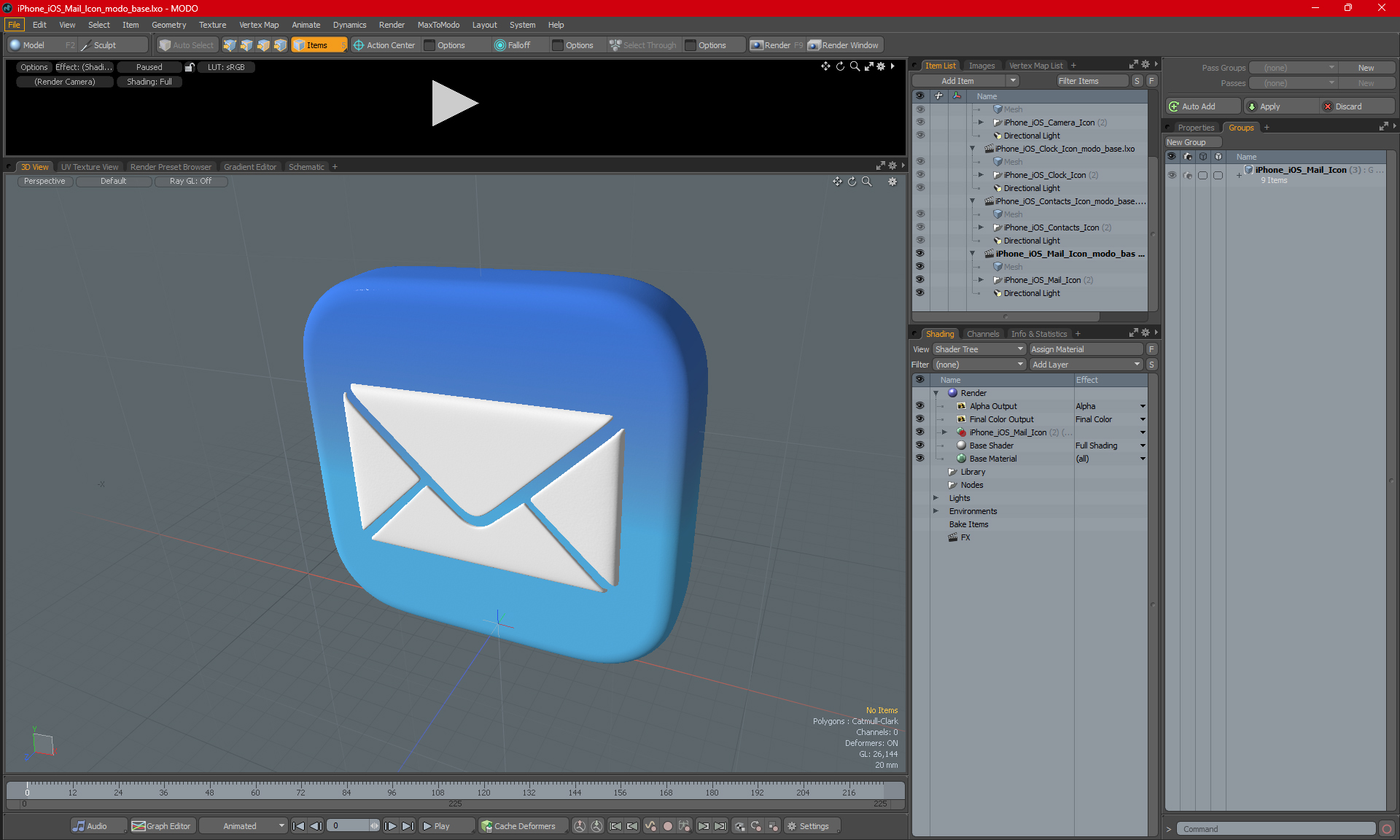Go to first frame
Screen dimensions: 1400x840
point(298,826)
